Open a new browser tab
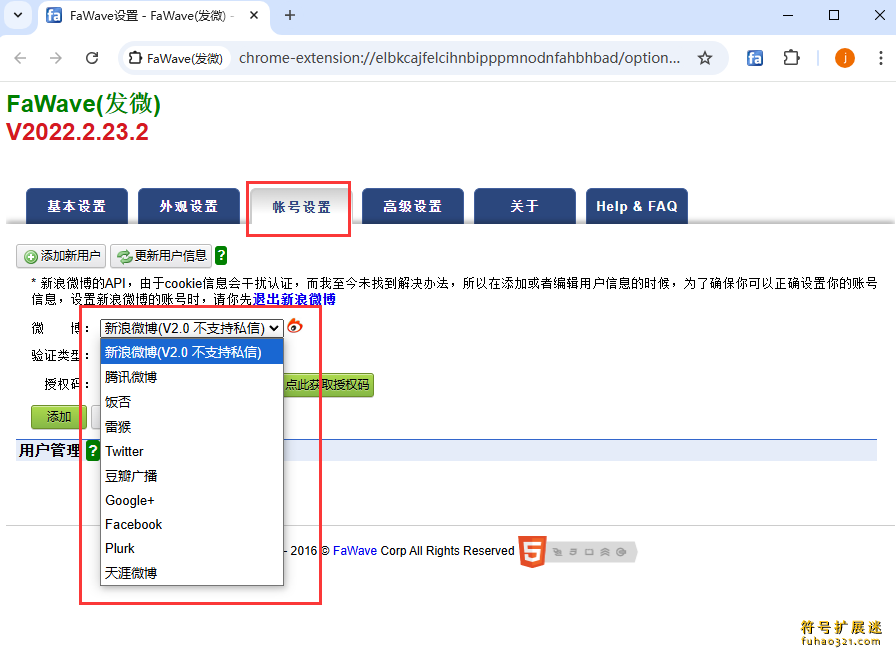Image resolution: width=896 pixels, height=656 pixels. 290,15
